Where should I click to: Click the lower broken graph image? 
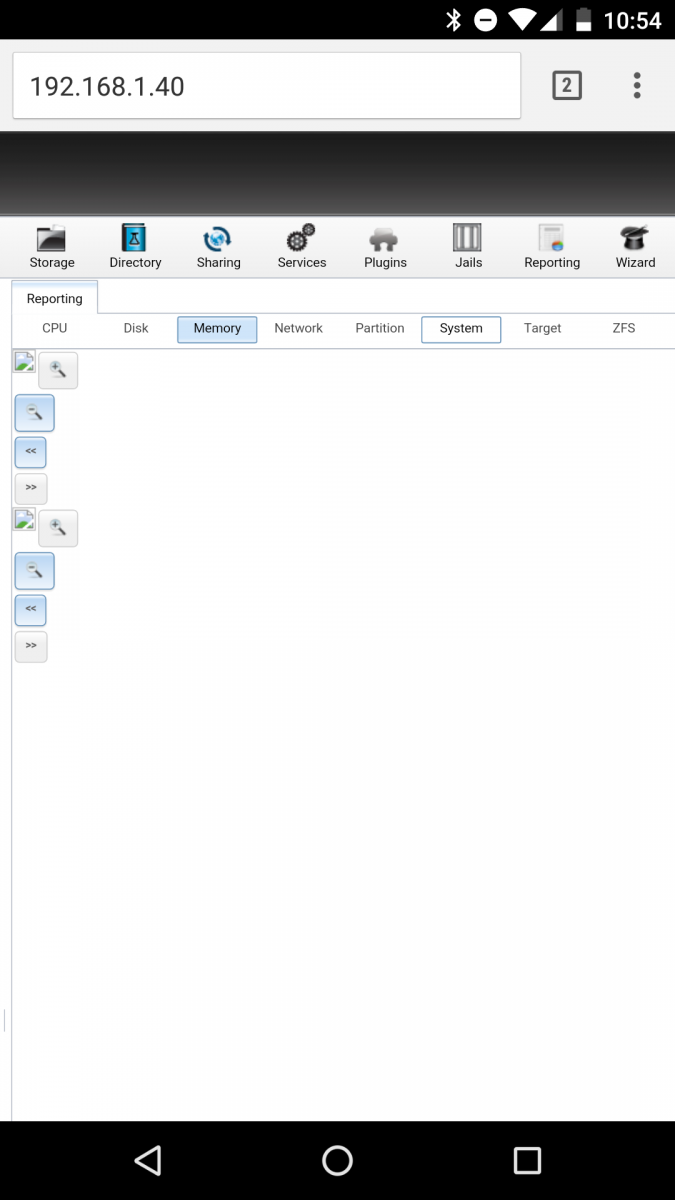(24, 519)
